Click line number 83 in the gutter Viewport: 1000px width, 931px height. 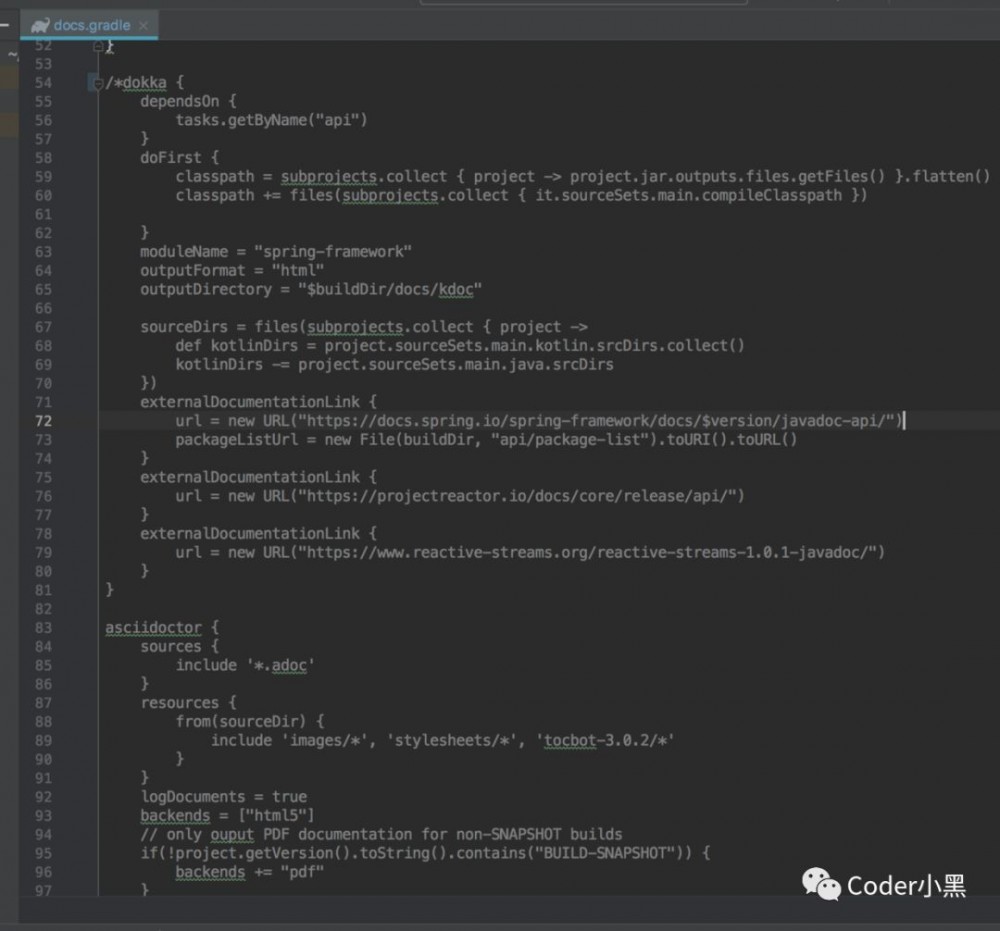coord(43,627)
